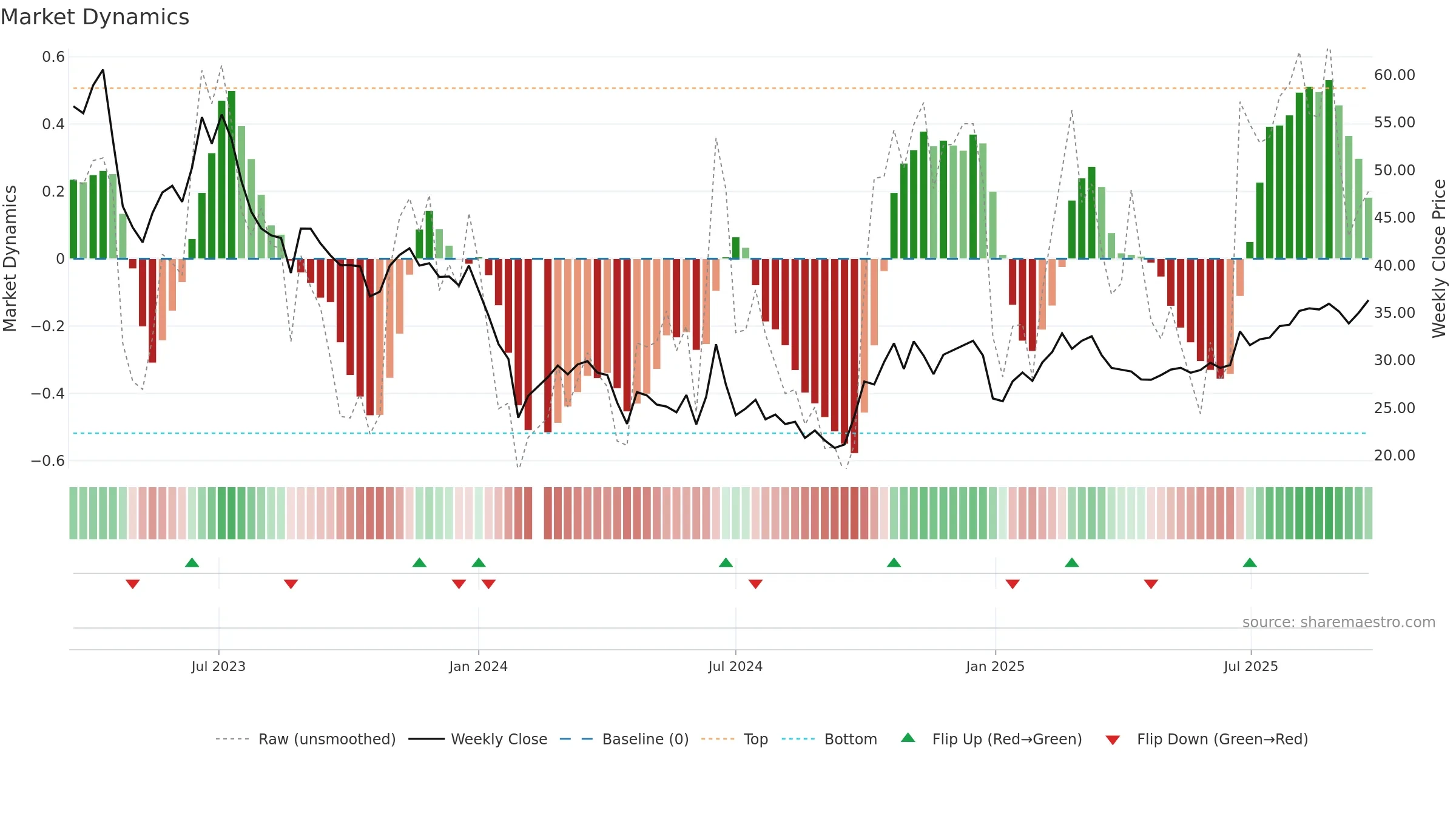This screenshot has width=1456, height=819.
Task: Click the 55.00 price axis label
Action: 1395,123
